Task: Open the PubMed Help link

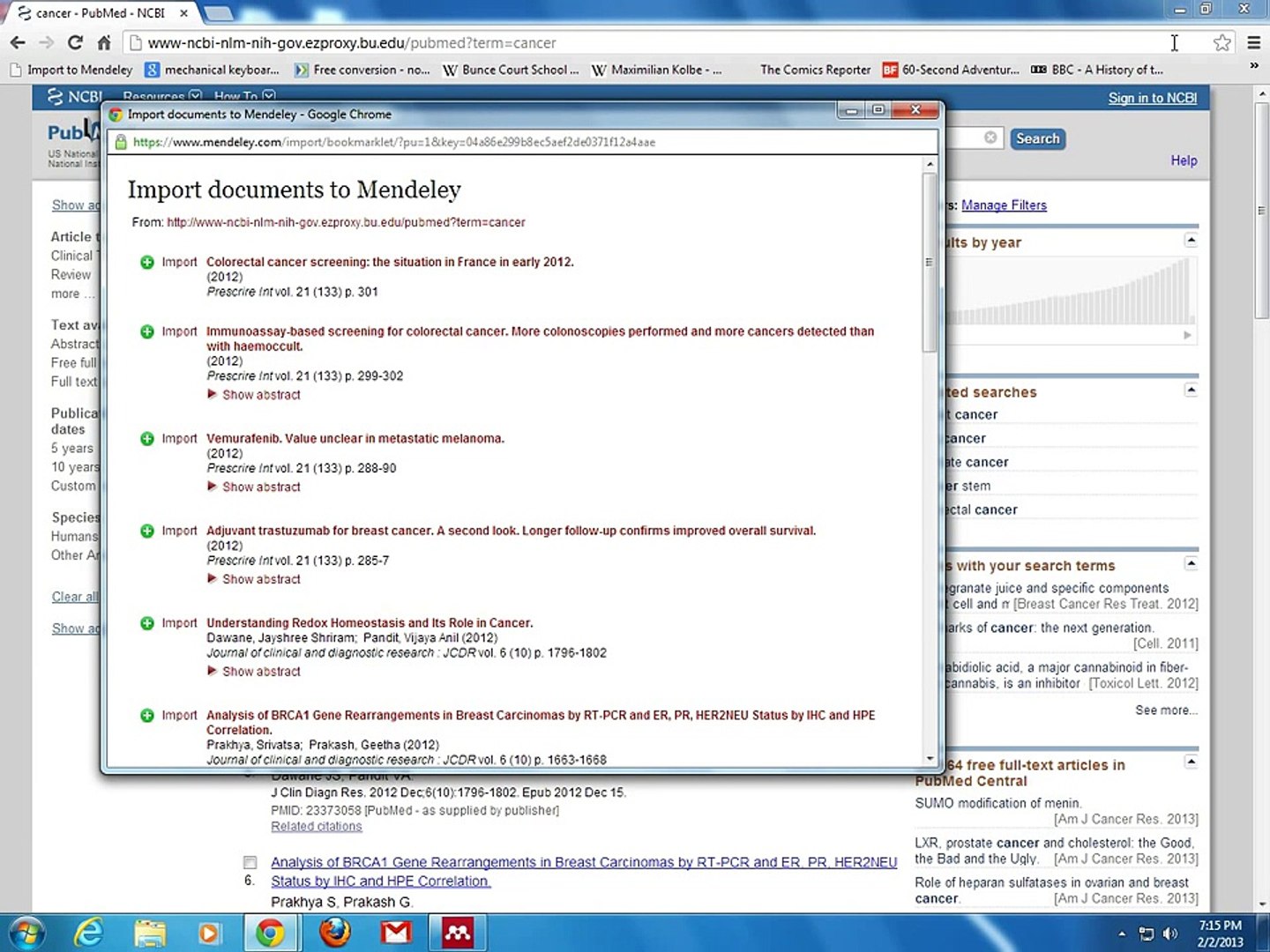Action: [1184, 160]
